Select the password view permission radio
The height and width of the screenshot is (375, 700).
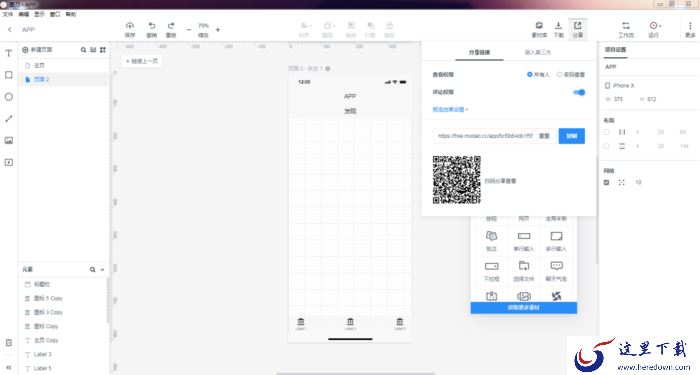(559, 75)
